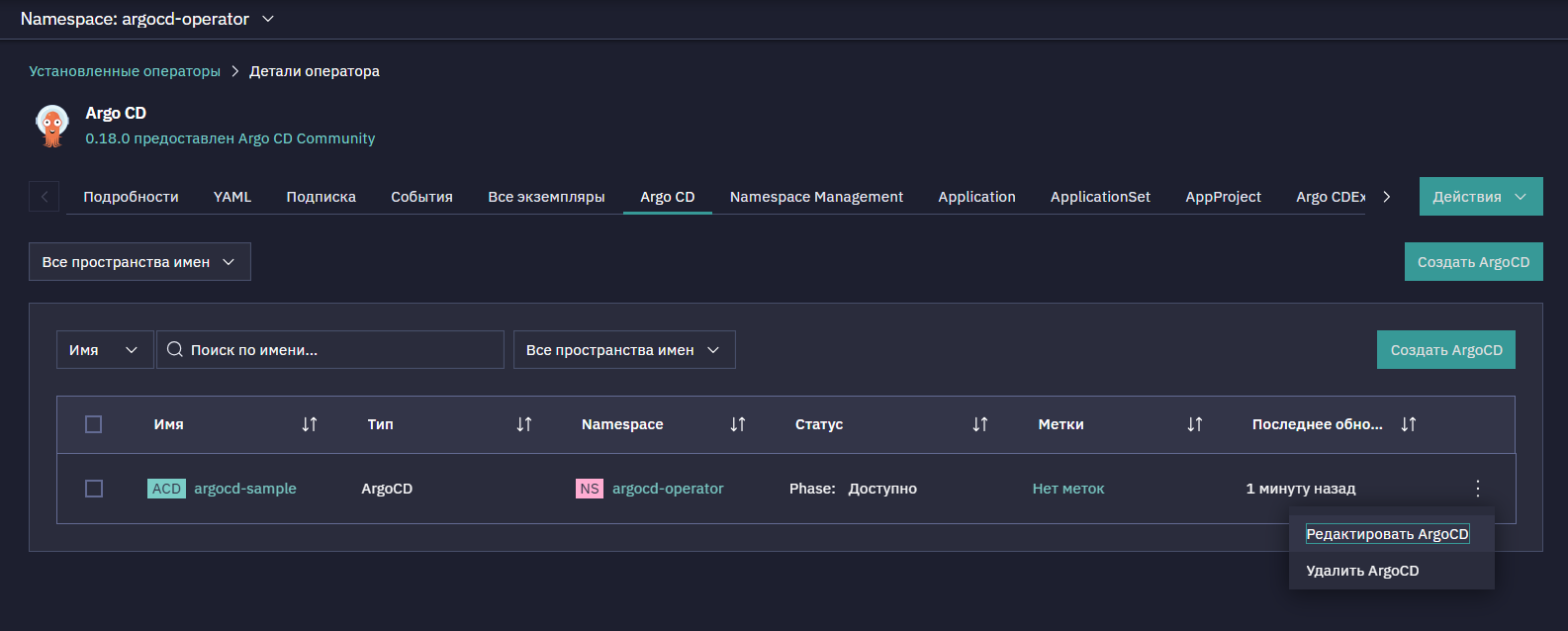Click the Метки column header
The width and height of the screenshot is (1568, 631).
coord(1061,424)
